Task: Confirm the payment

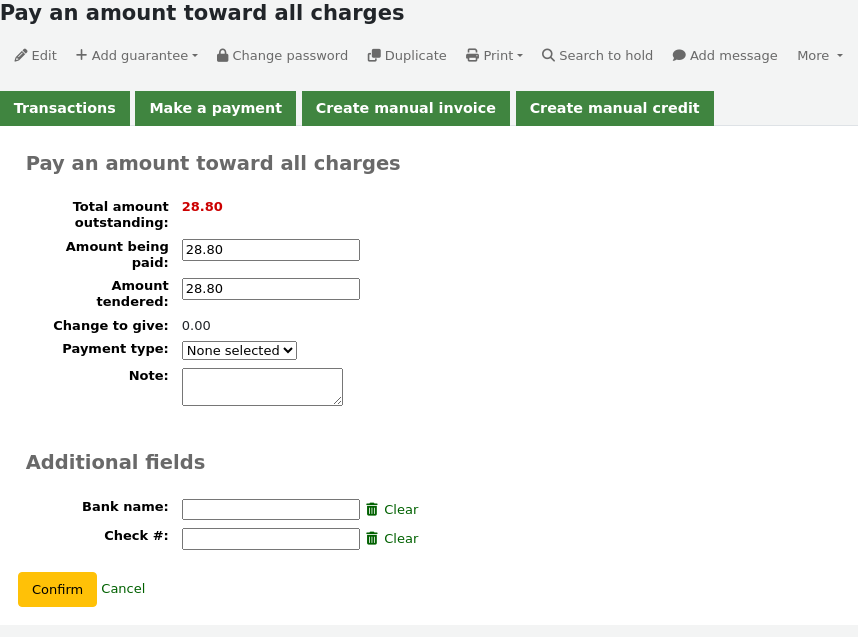Action: point(57,589)
